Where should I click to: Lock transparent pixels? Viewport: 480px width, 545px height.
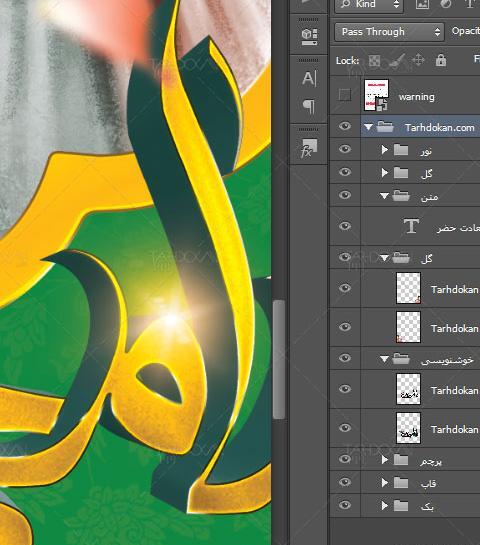[374, 60]
